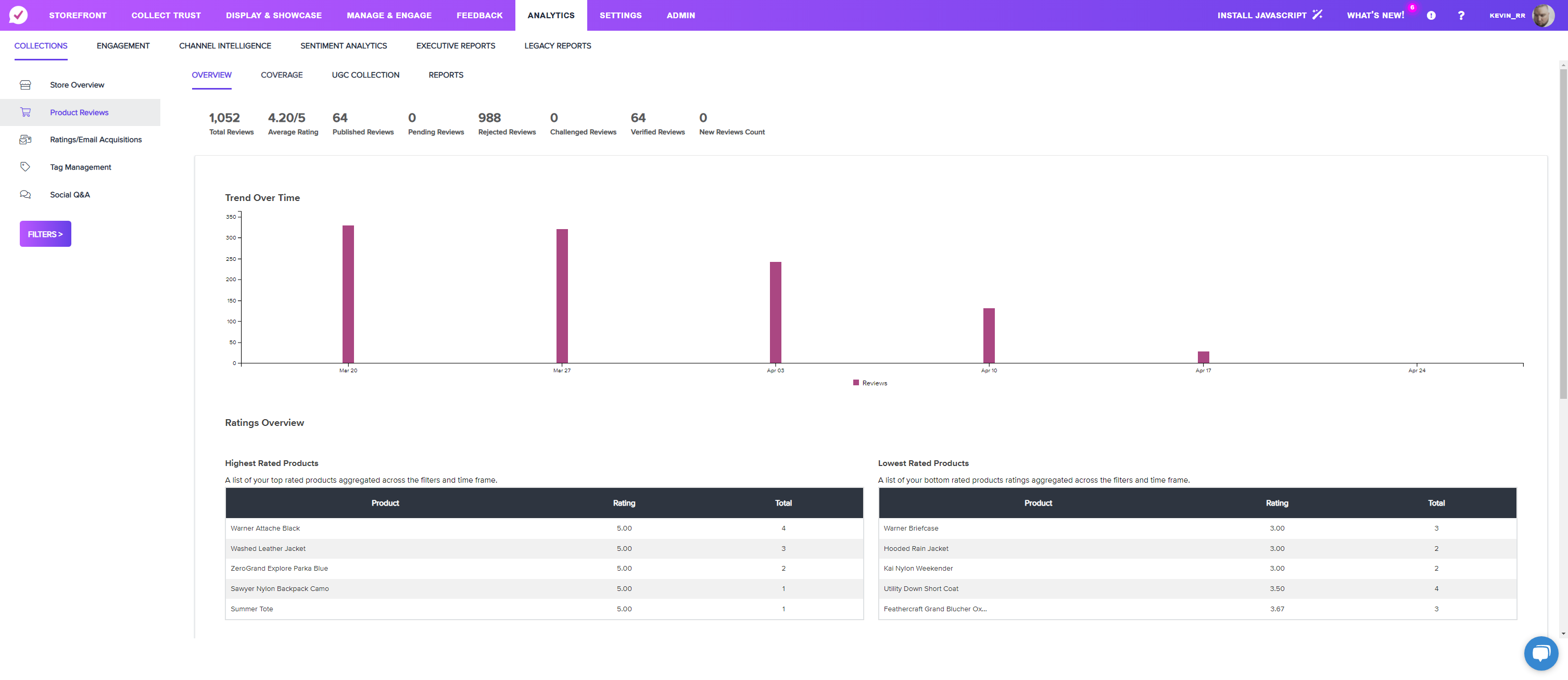This screenshot has width=1568, height=680.
Task: Open the Storefront menu
Action: [x=78, y=15]
